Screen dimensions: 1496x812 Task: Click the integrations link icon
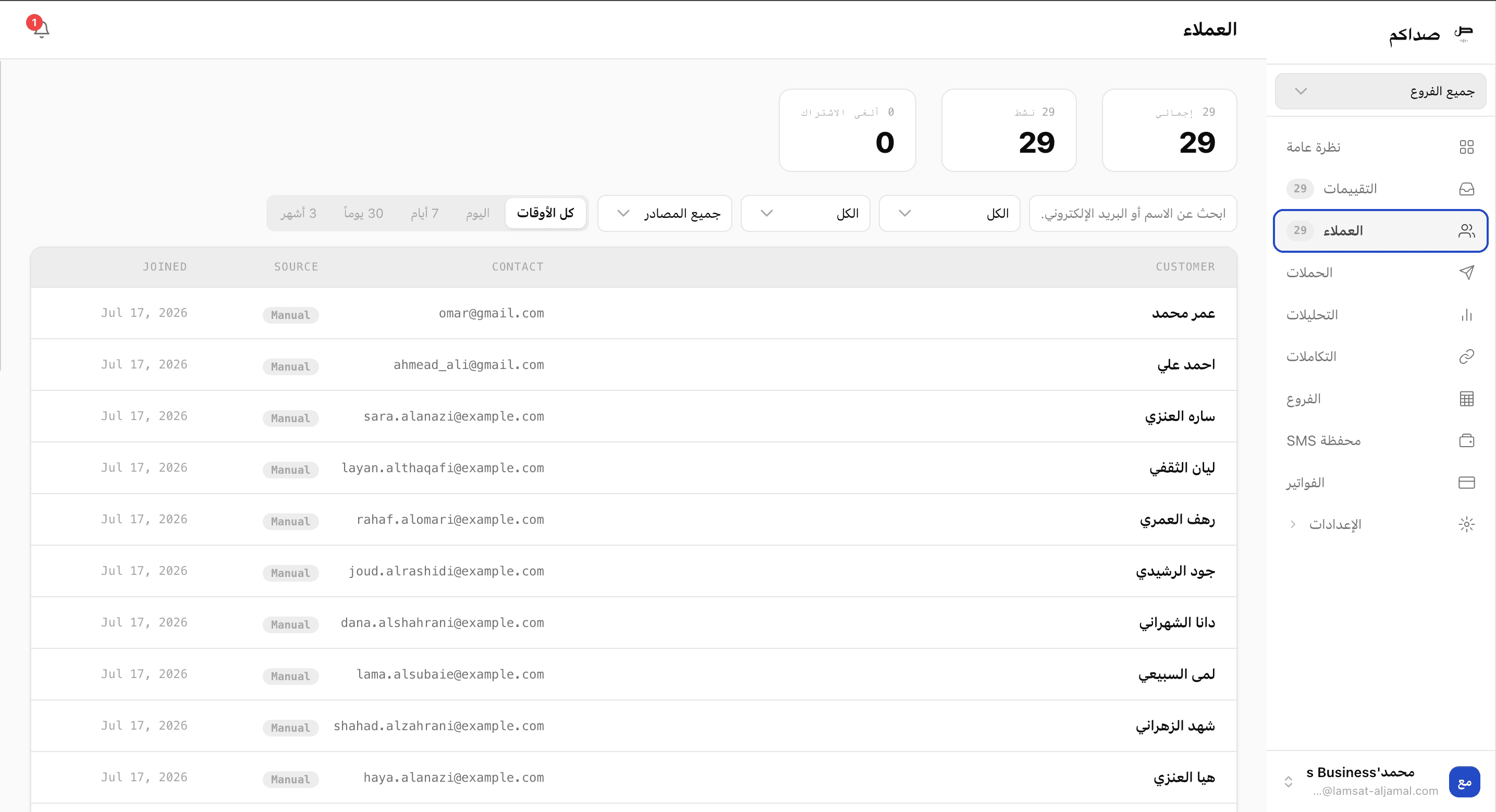point(1466,356)
